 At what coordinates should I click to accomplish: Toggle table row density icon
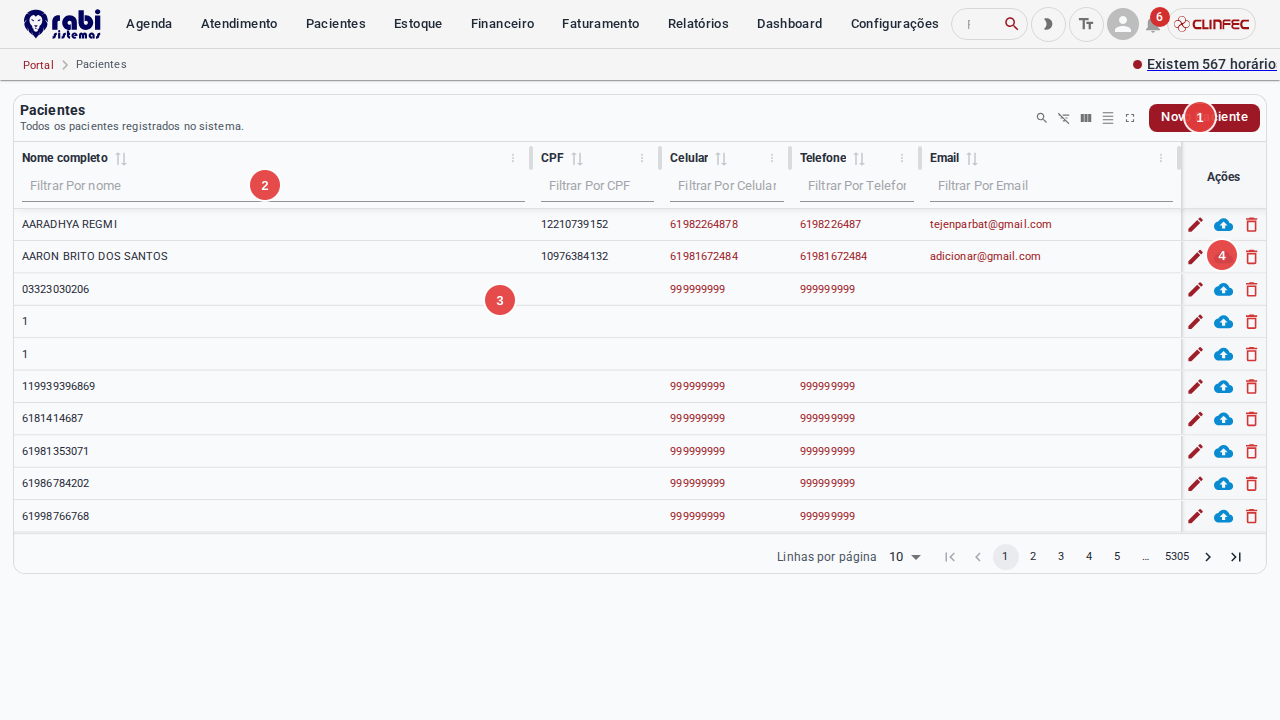pyautogui.click(x=1108, y=118)
